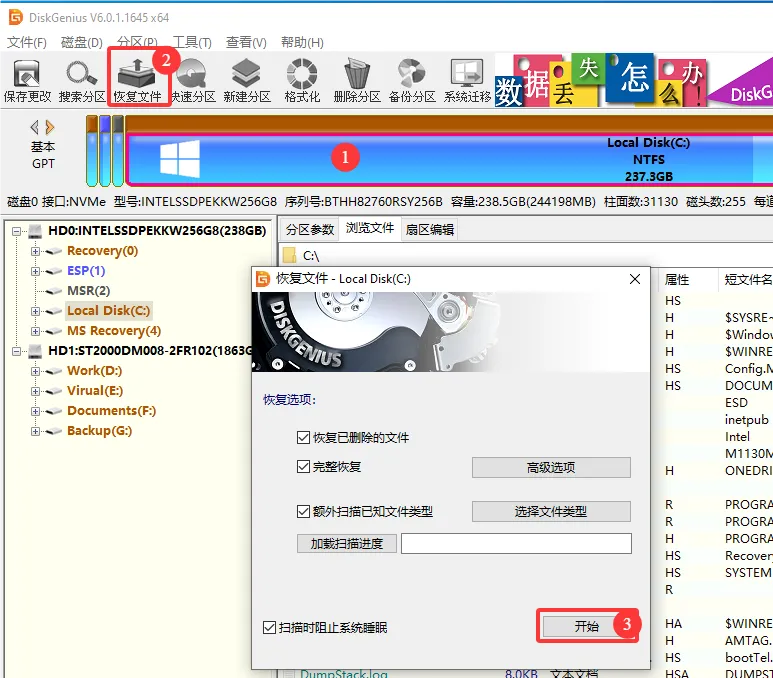The height and width of the screenshot is (678, 773).
Task: Select the third small partition bar
Action: 118,151
